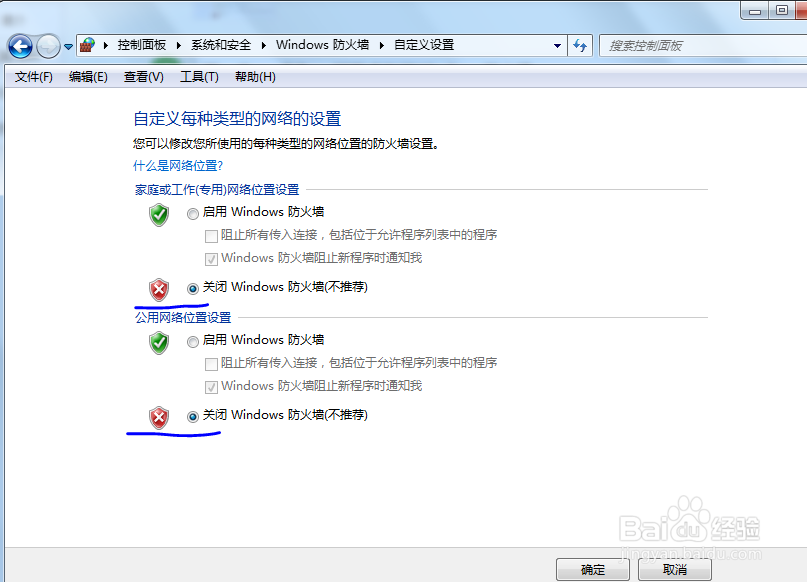Viewport: 807px width, 582px height.
Task: Select 启用 Windows 防火墙 for public network
Action: tap(192, 342)
